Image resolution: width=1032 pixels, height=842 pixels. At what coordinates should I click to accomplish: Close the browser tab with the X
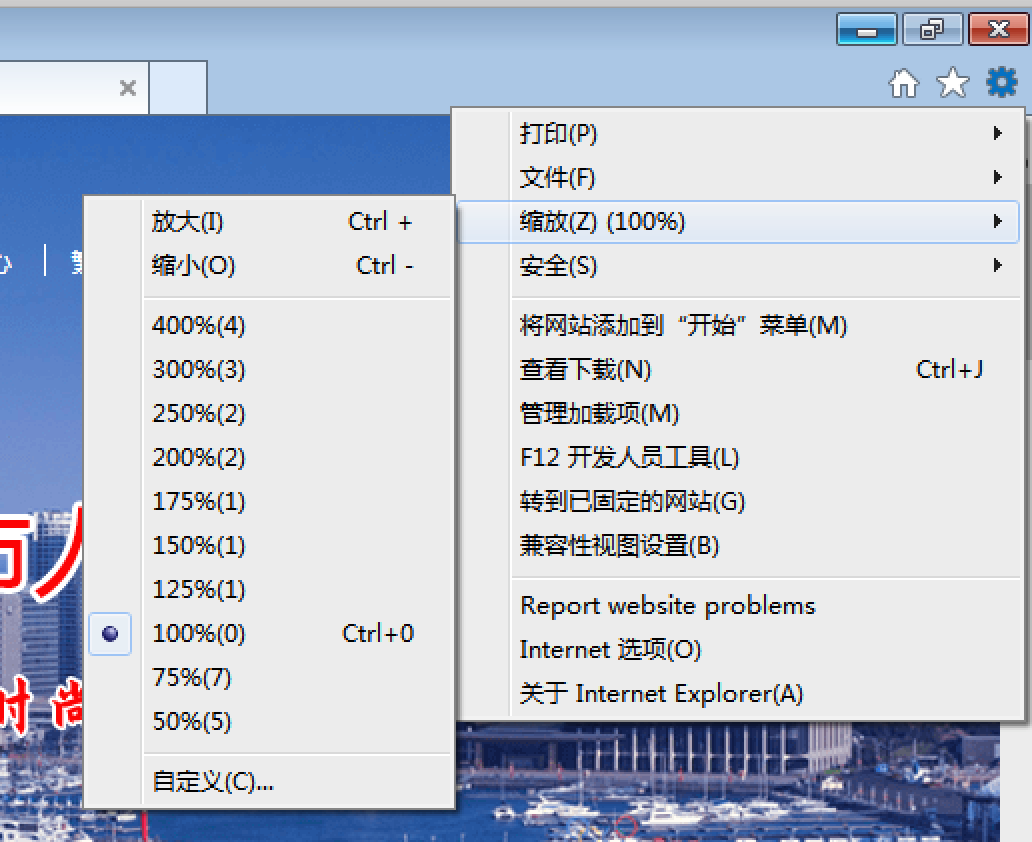(127, 88)
